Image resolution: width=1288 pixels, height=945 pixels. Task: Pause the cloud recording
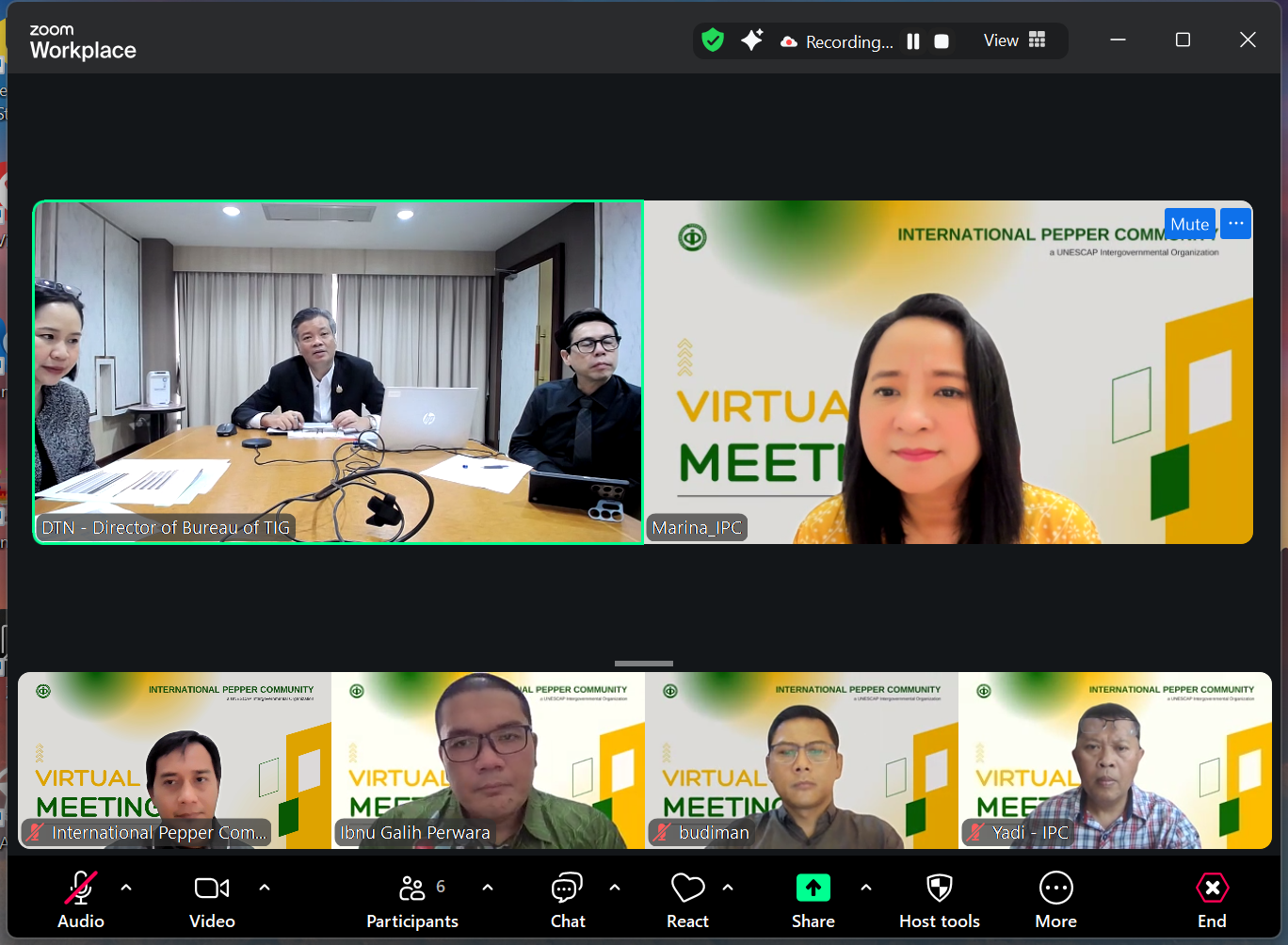click(912, 41)
